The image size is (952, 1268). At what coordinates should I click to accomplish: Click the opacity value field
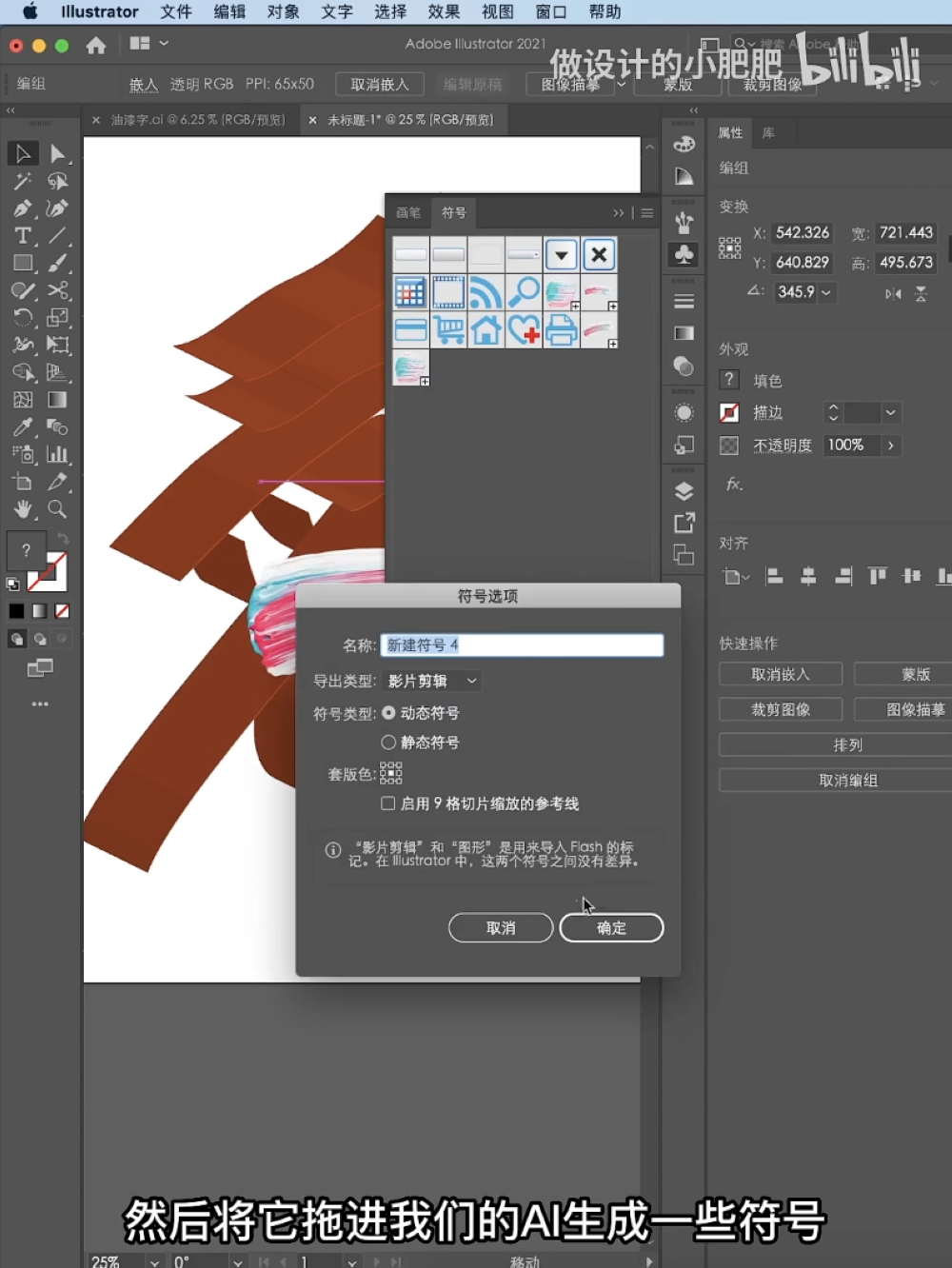coord(851,445)
